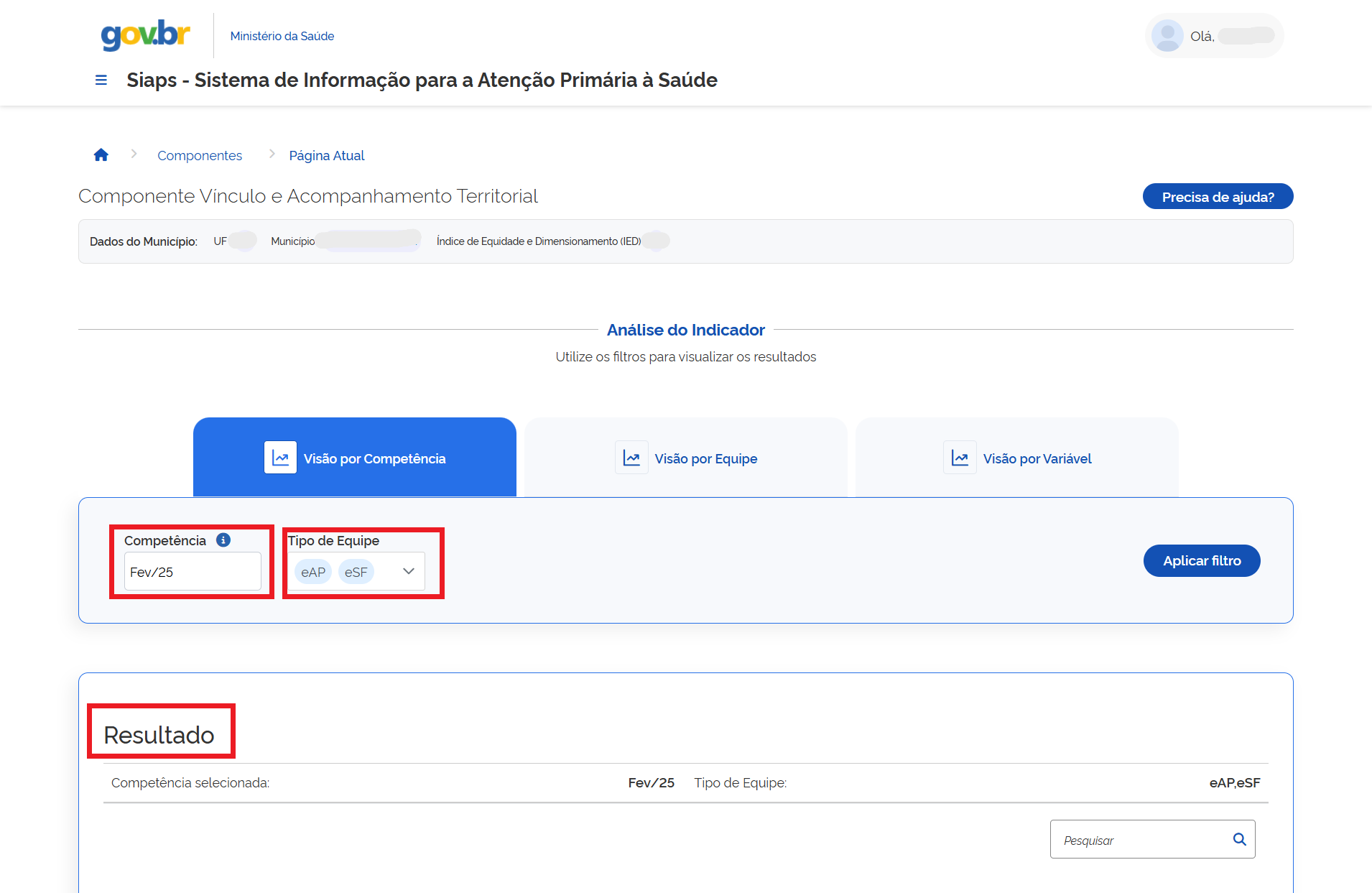Select the eAP team type chip
1372x893 pixels.
[x=313, y=572]
